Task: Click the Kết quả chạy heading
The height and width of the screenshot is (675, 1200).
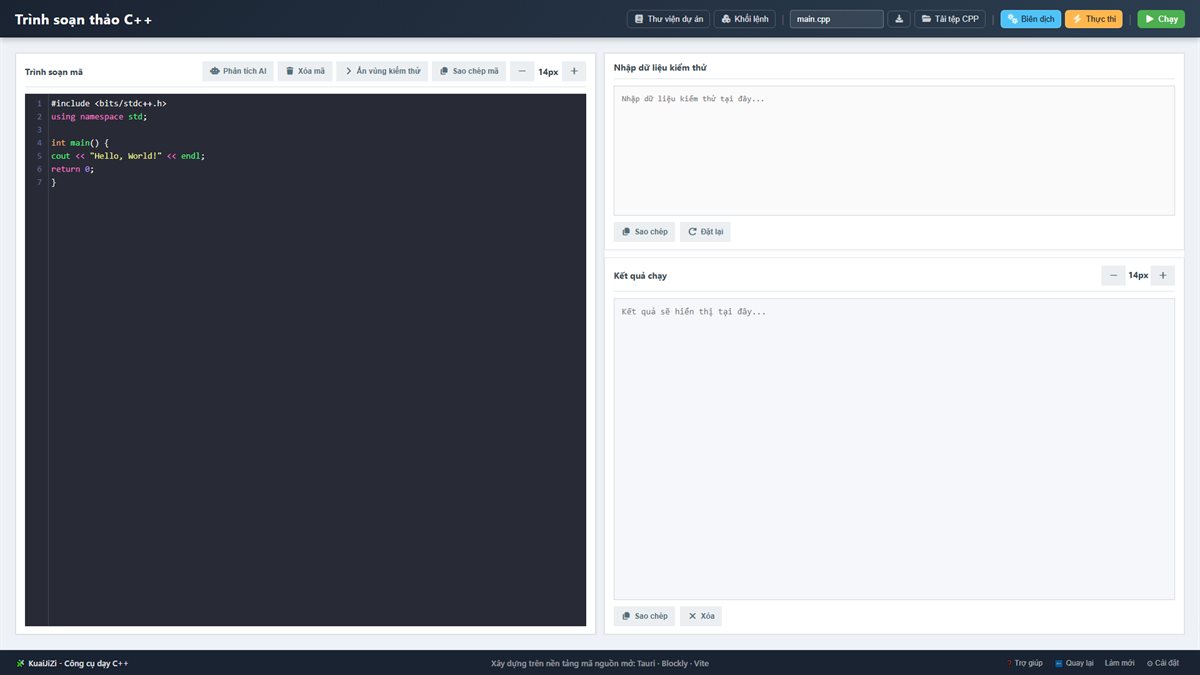Action: point(640,275)
